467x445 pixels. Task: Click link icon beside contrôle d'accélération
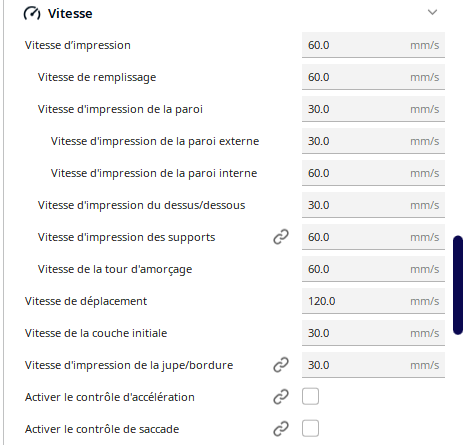pos(281,397)
